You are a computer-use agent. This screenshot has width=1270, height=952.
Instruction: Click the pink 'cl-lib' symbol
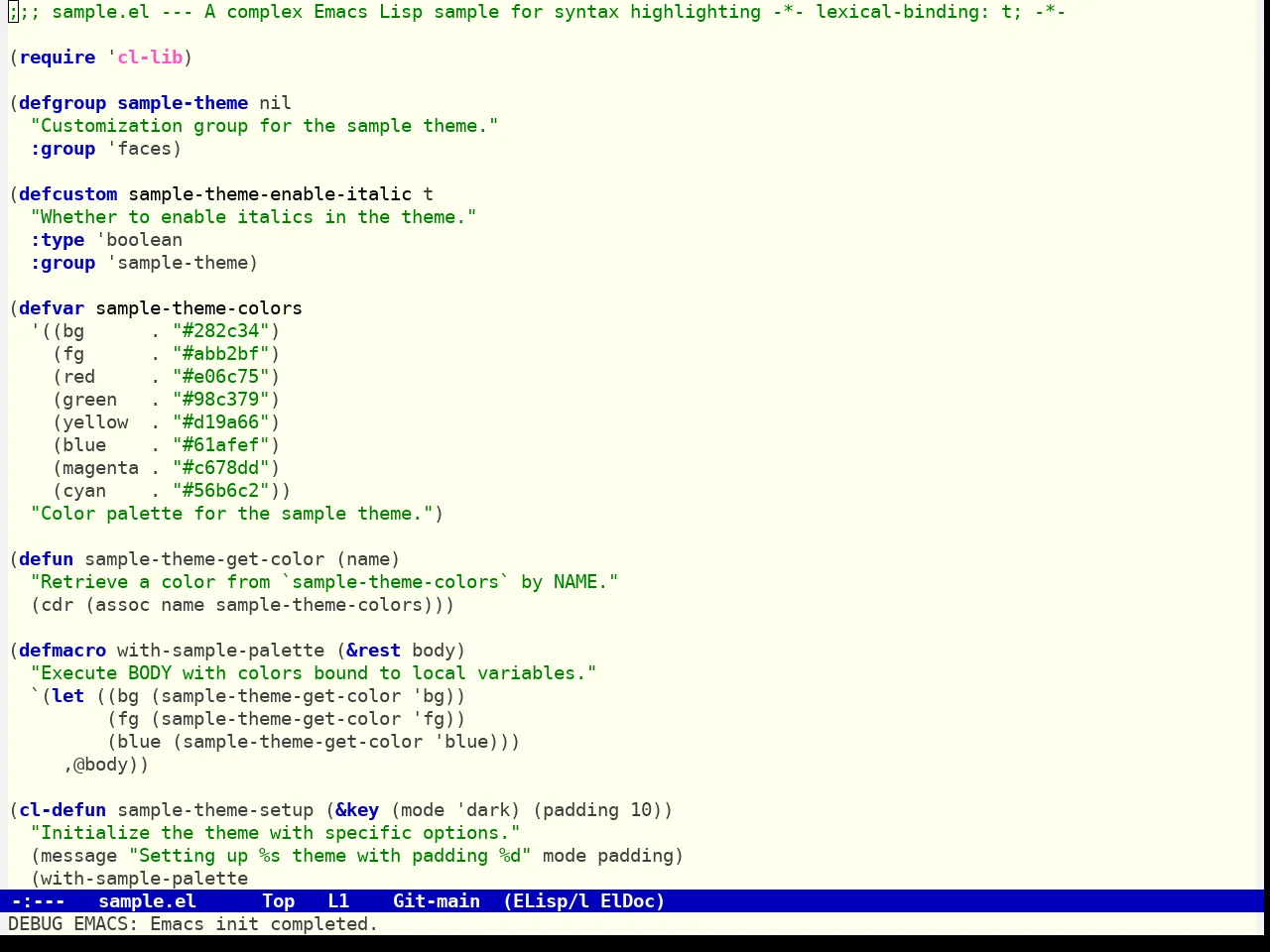150,58
